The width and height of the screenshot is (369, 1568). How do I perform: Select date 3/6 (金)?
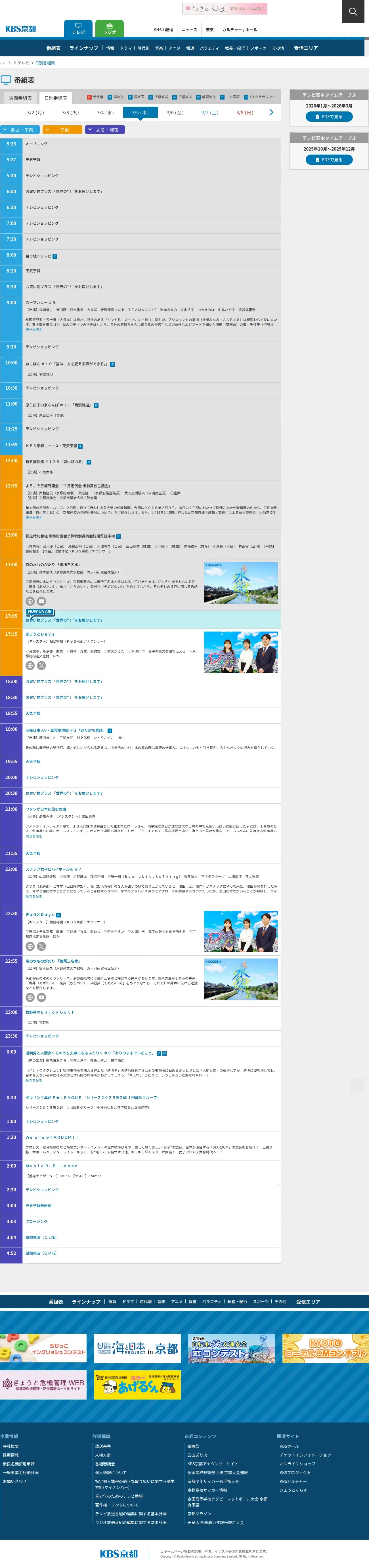click(175, 113)
